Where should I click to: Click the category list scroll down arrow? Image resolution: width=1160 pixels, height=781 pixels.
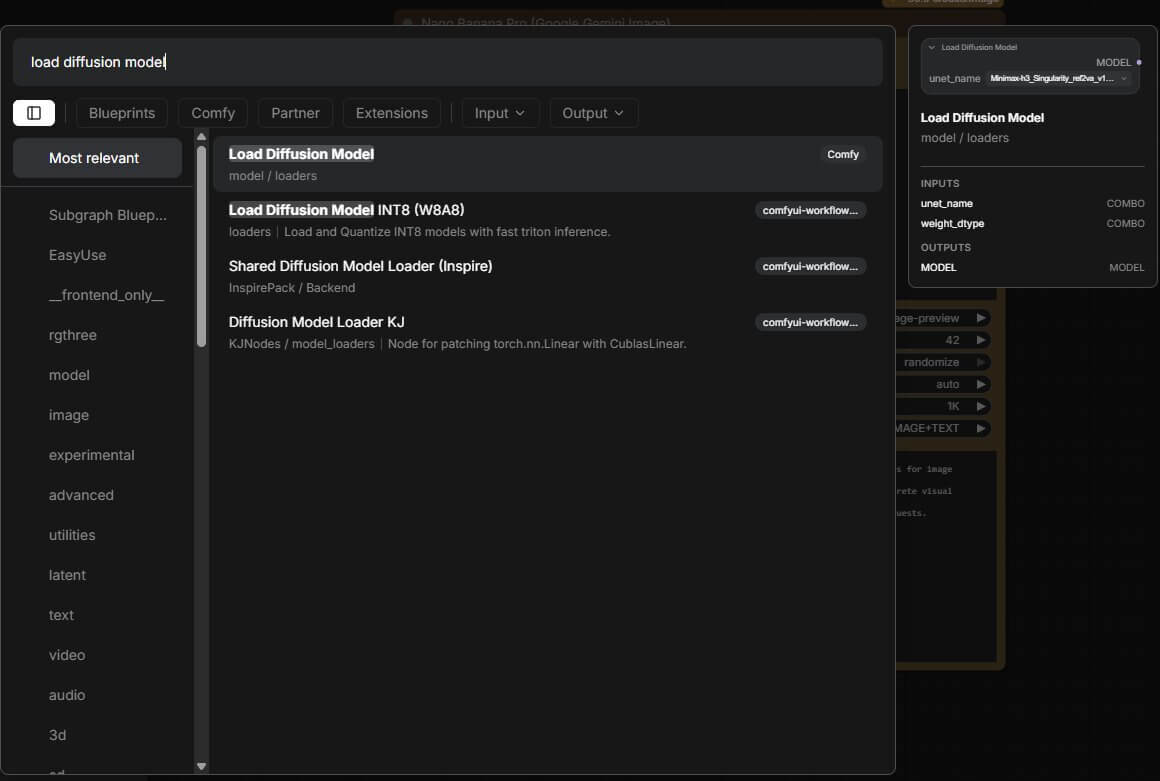pyautogui.click(x=201, y=766)
